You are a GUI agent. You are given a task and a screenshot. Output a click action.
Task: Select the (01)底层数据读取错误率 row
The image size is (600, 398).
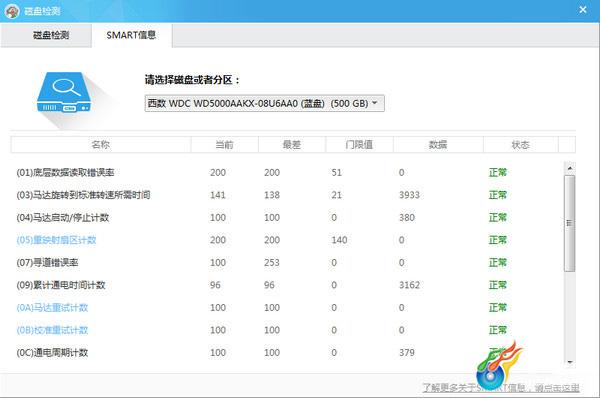click(x=287, y=173)
